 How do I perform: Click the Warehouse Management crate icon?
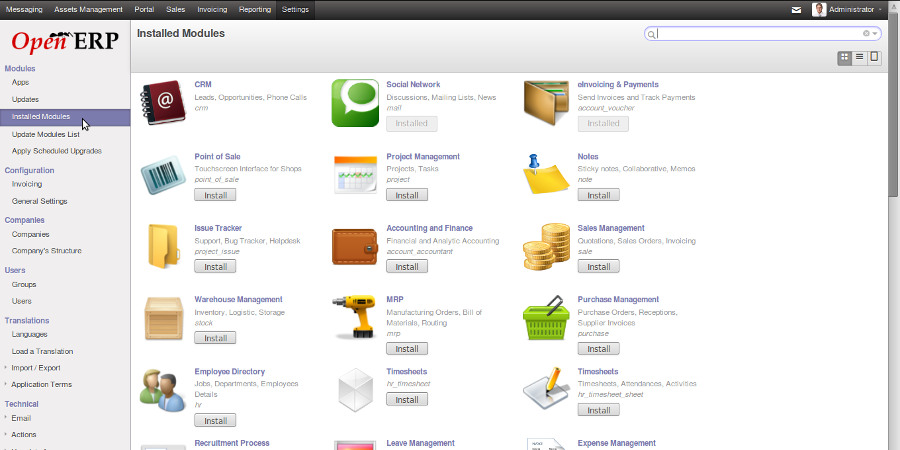(164, 318)
